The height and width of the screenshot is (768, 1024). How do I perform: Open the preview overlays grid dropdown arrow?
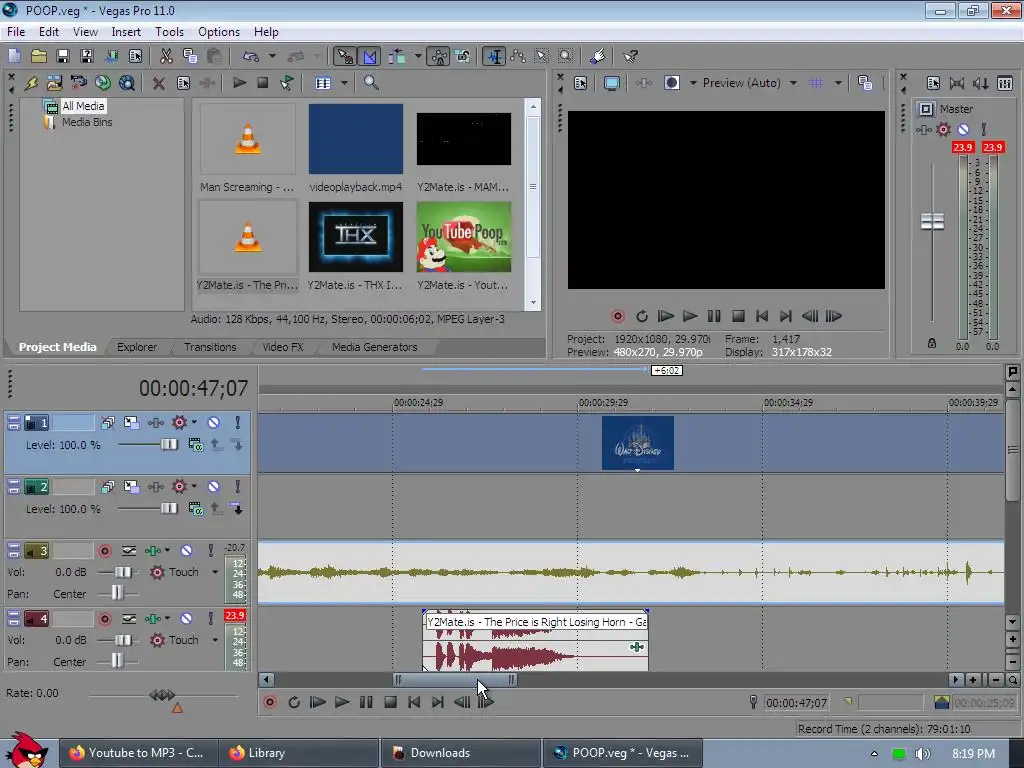(x=838, y=83)
